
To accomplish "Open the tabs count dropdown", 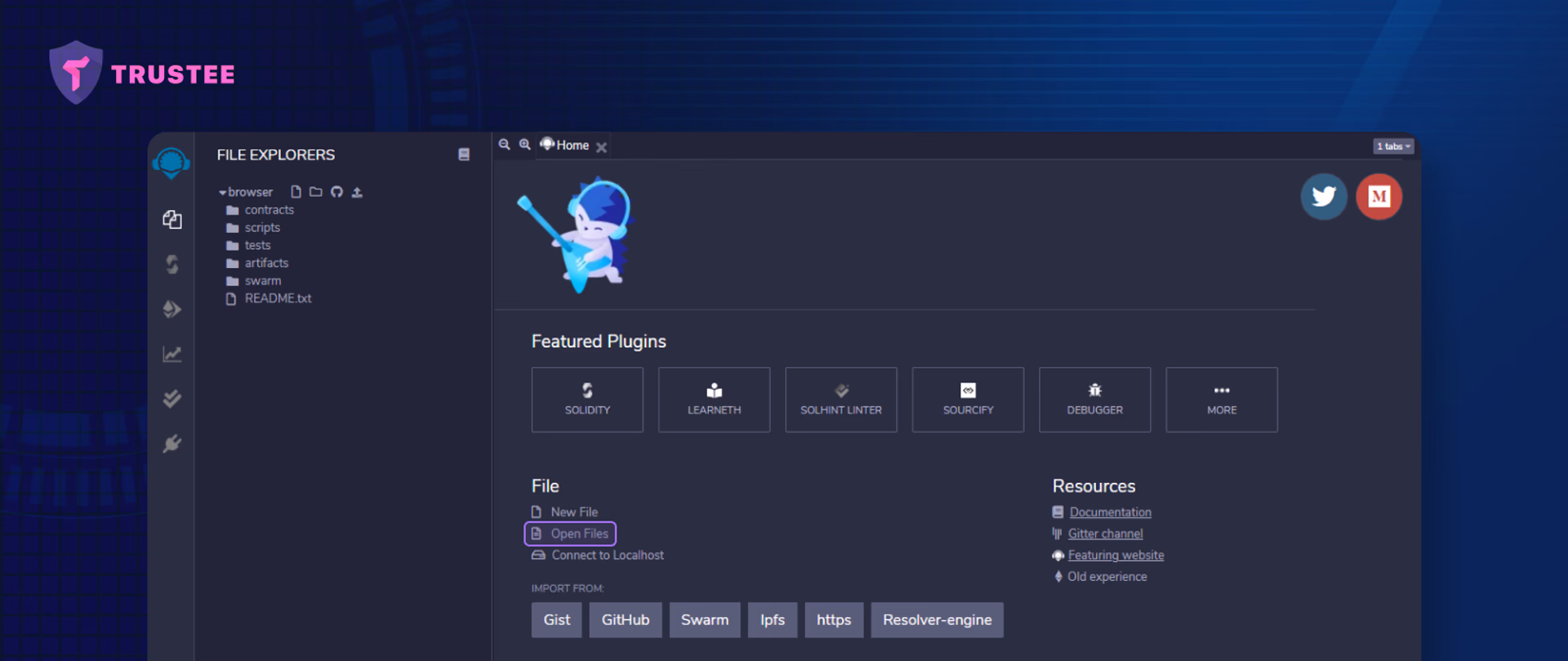I will click(x=1393, y=146).
